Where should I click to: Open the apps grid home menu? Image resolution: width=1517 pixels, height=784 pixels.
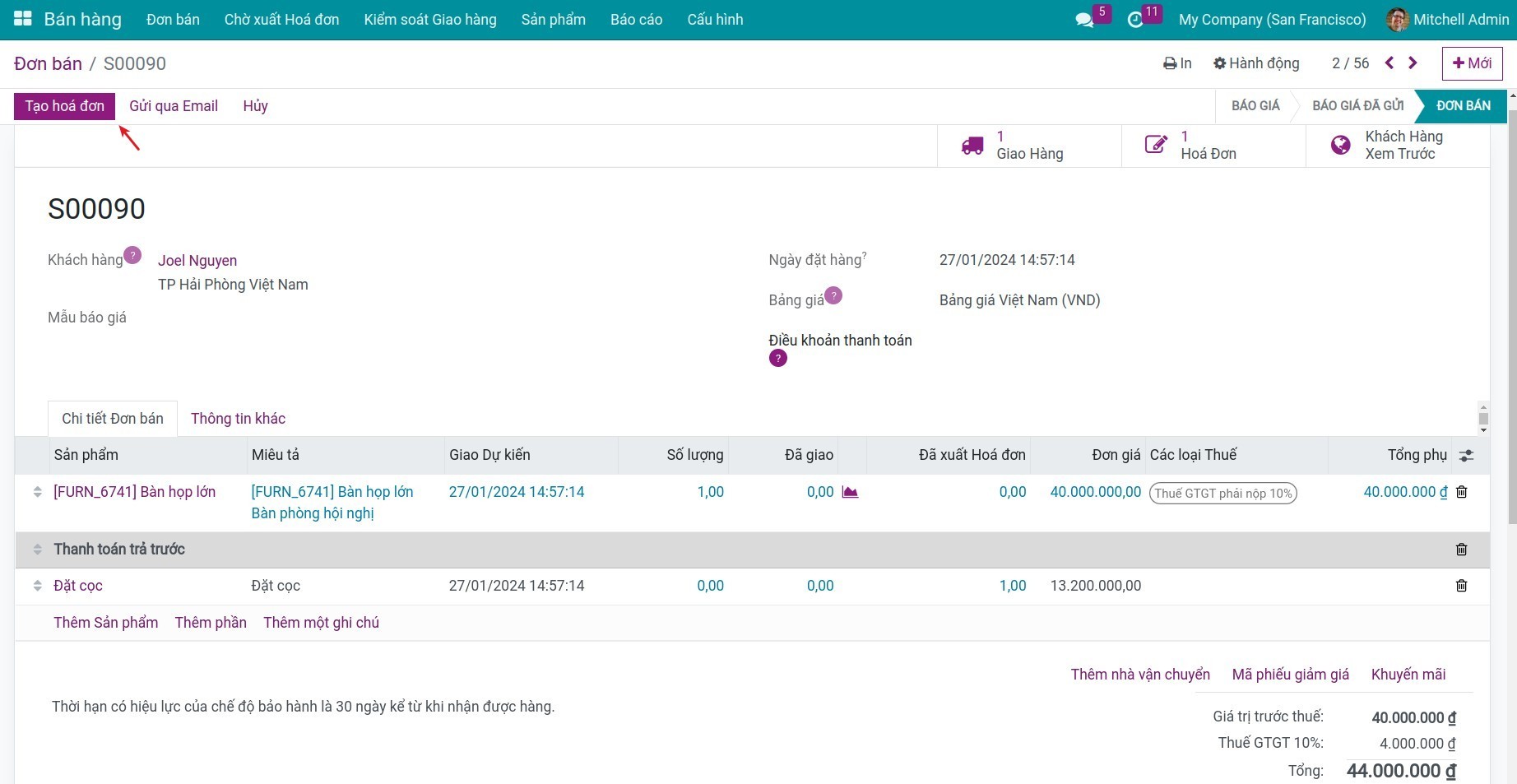22,19
